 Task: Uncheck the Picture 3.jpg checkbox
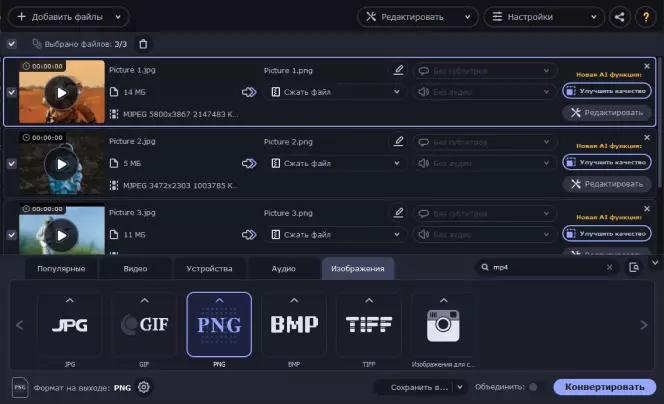click(11, 235)
